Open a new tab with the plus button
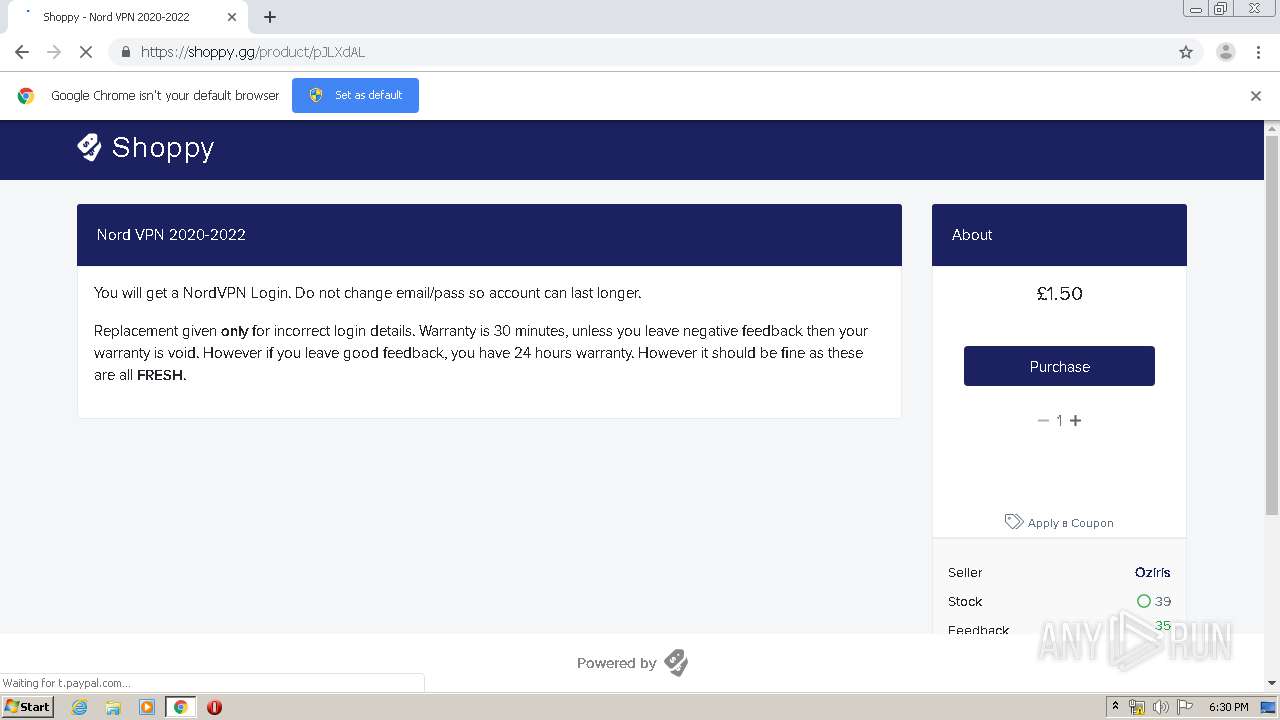Viewport: 1280px width, 720px height. 270,17
